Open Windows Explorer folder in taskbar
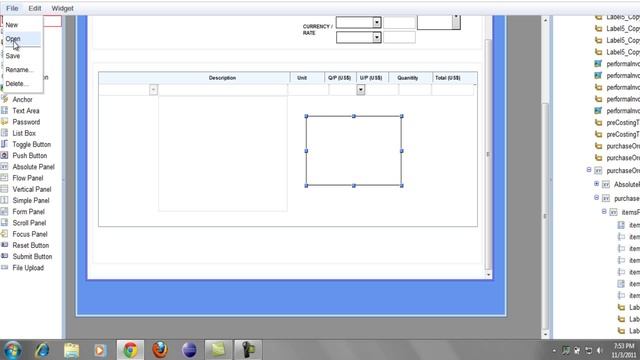Image resolution: width=640 pixels, height=360 pixels. [x=71, y=350]
